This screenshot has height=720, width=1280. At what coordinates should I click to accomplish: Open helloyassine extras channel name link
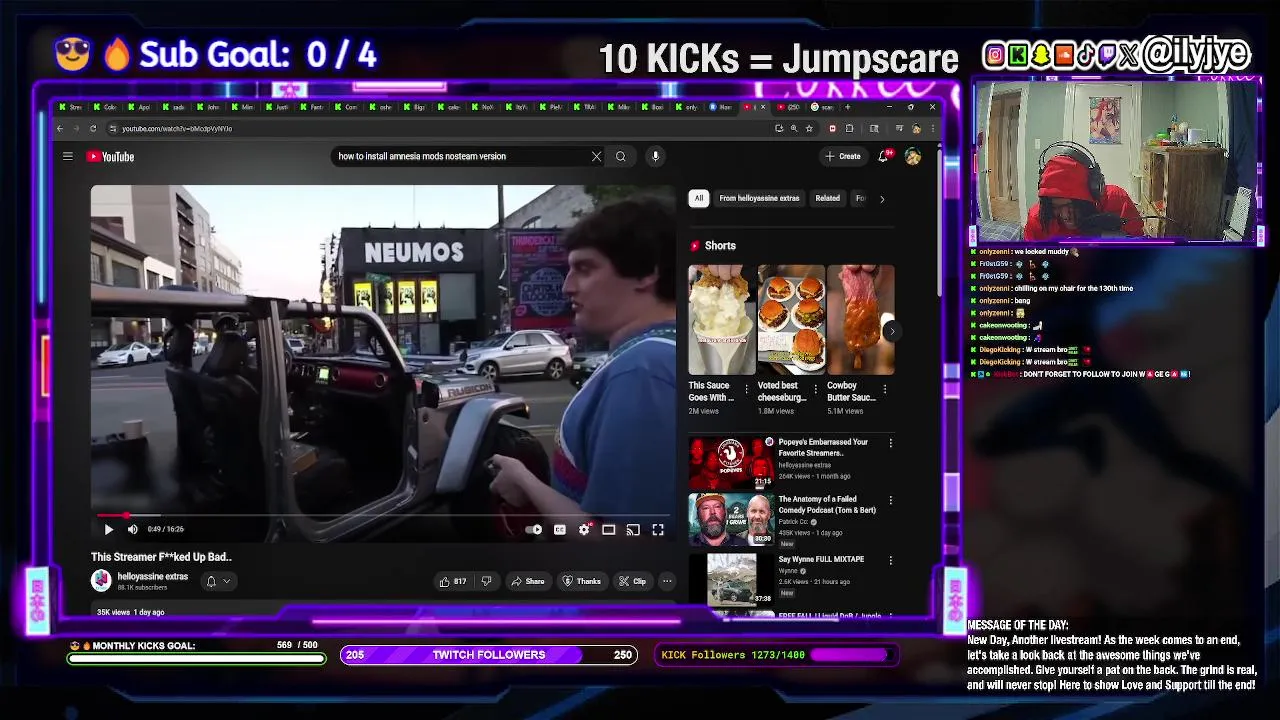[x=152, y=576]
